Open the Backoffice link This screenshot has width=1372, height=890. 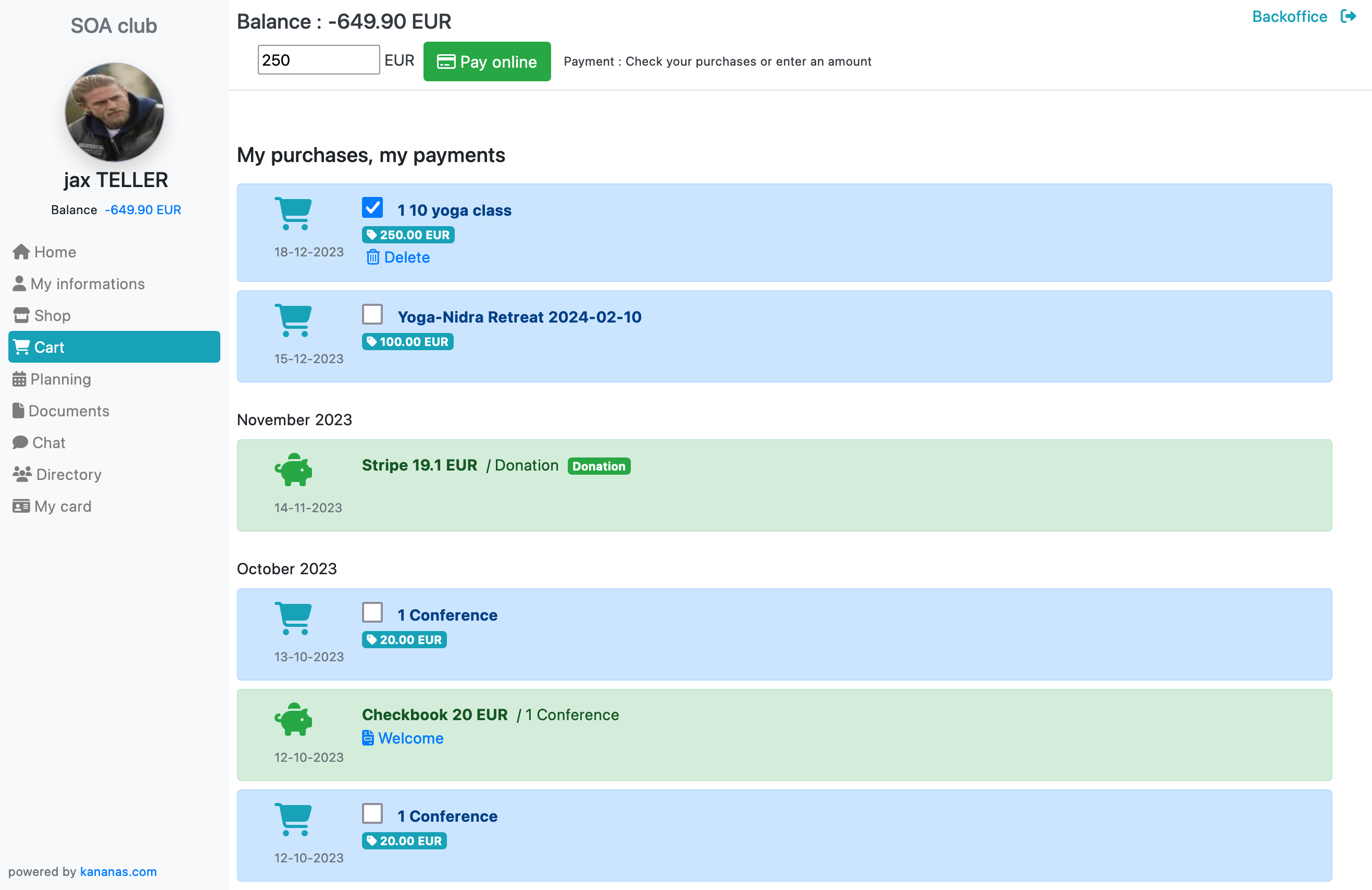[1290, 16]
